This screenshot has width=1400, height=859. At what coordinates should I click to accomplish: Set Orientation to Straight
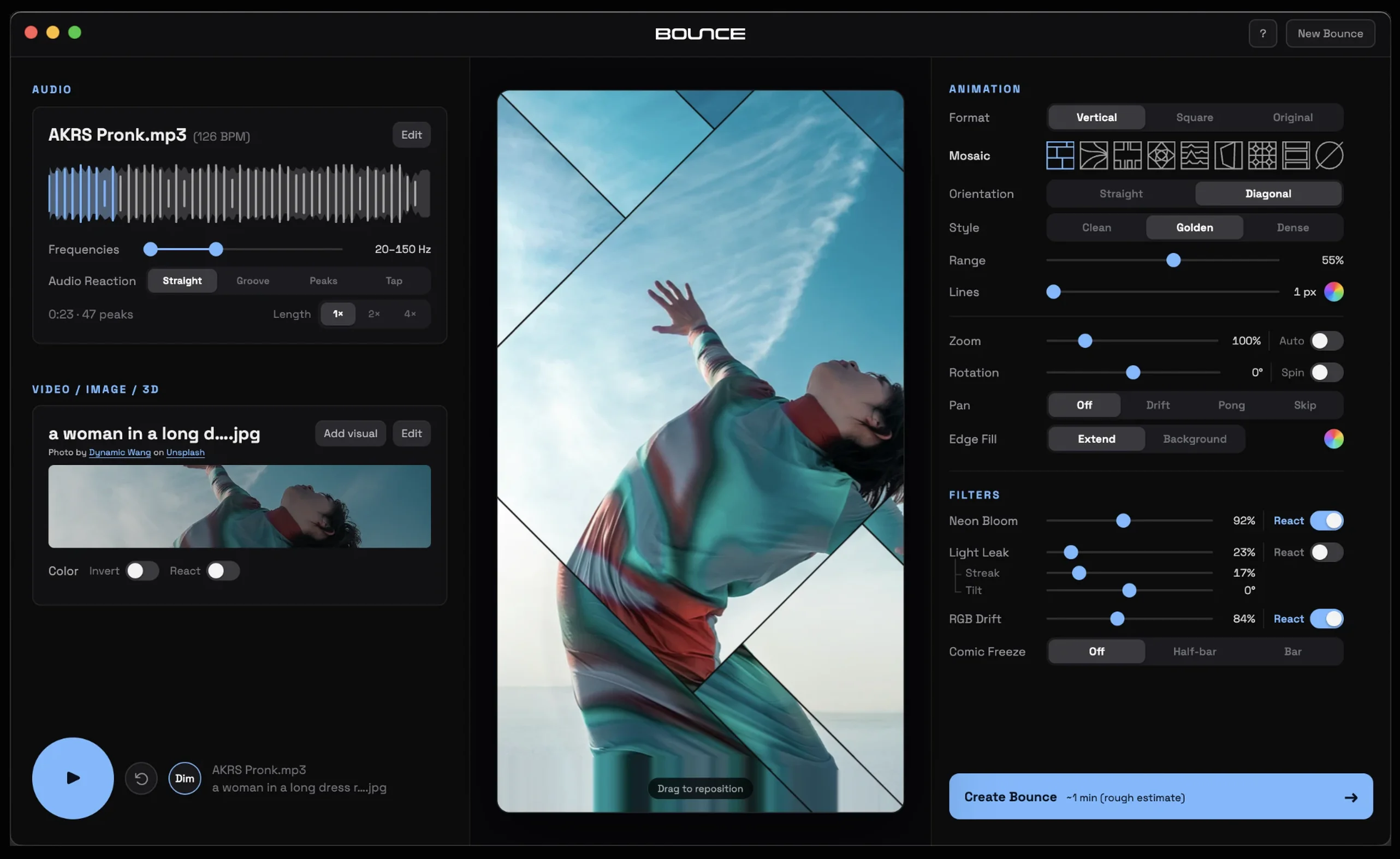click(x=1120, y=194)
